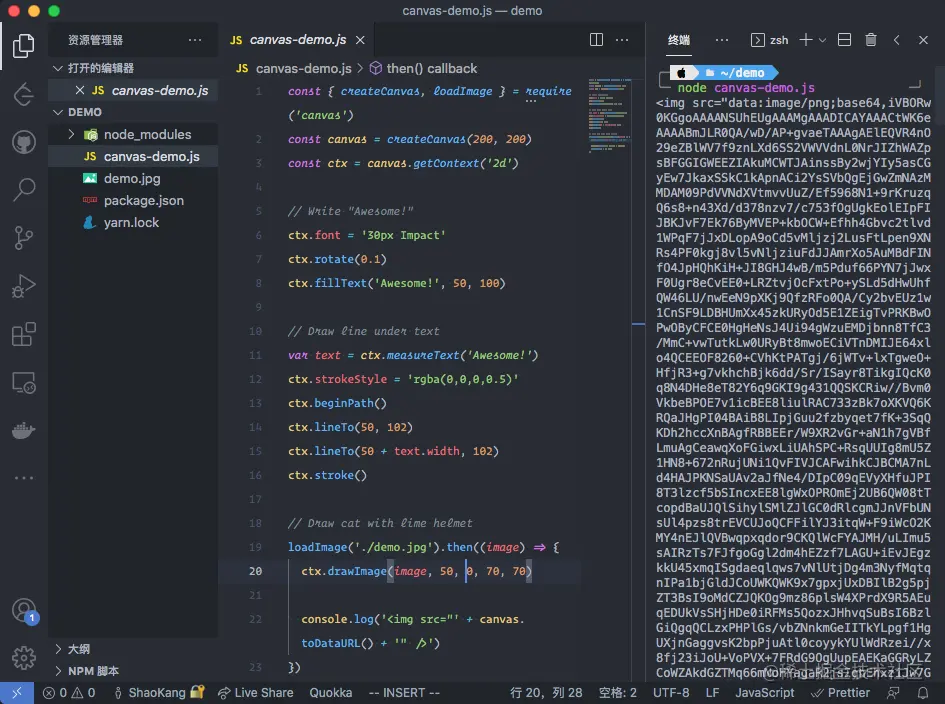
Task: Open the GitHub view in activity bar
Action: [24, 142]
